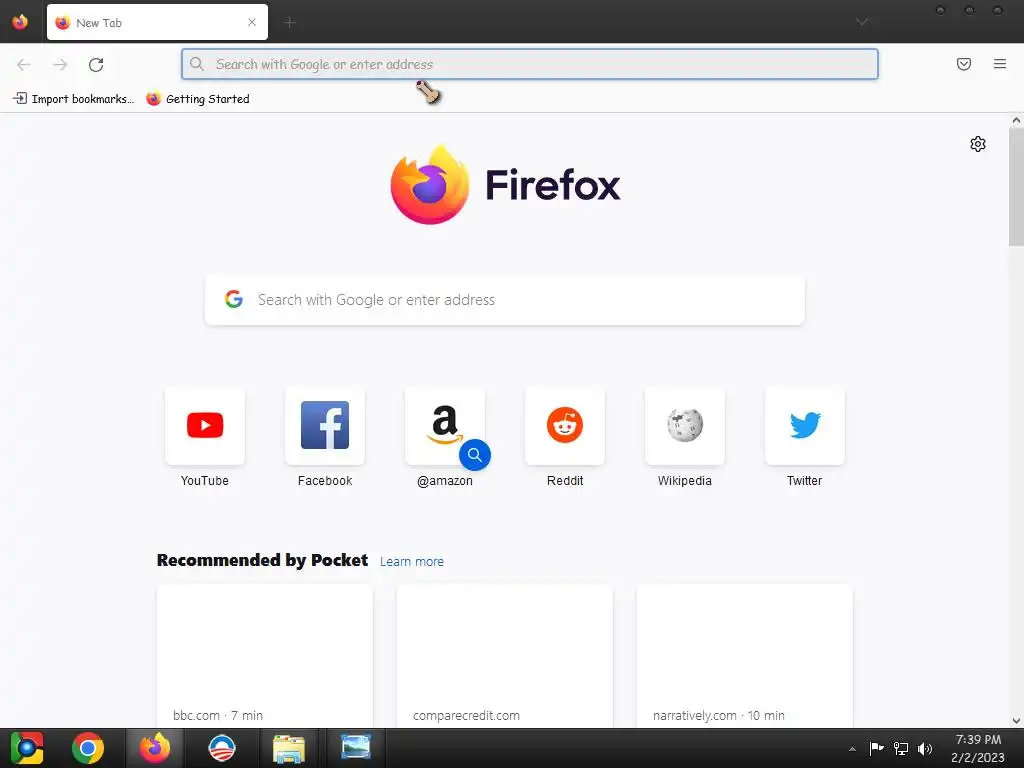Open a new tab with the plus button
Screen dimensions: 1024x768
(290, 22)
